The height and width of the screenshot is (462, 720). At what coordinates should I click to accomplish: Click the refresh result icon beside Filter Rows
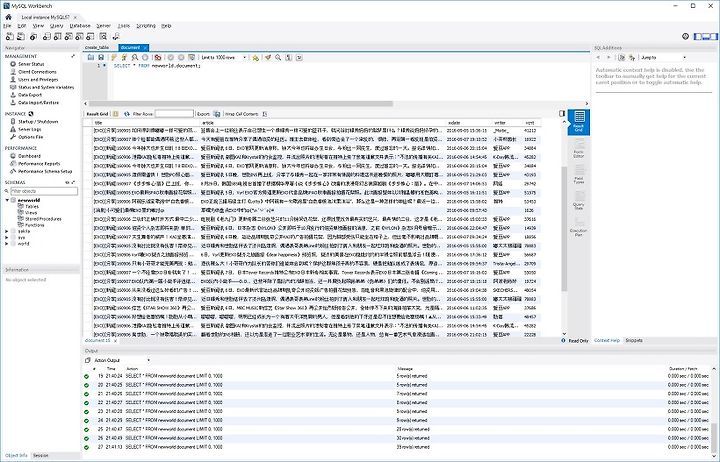click(127, 113)
